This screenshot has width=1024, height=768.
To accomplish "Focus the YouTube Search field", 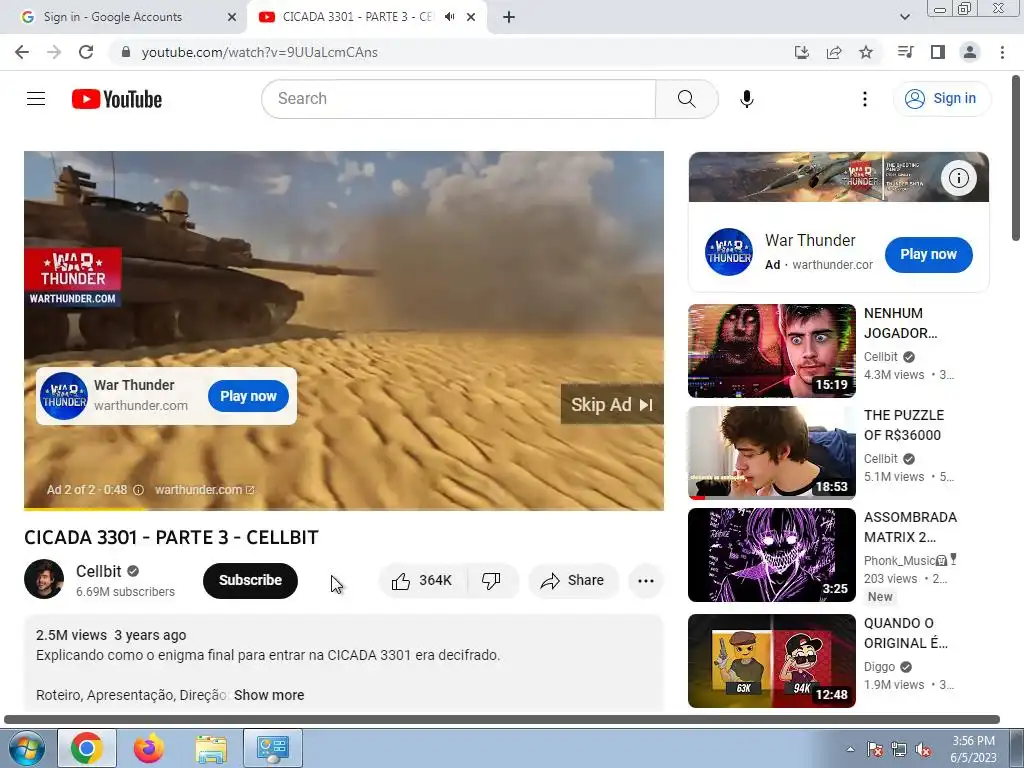I will coord(458,99).
